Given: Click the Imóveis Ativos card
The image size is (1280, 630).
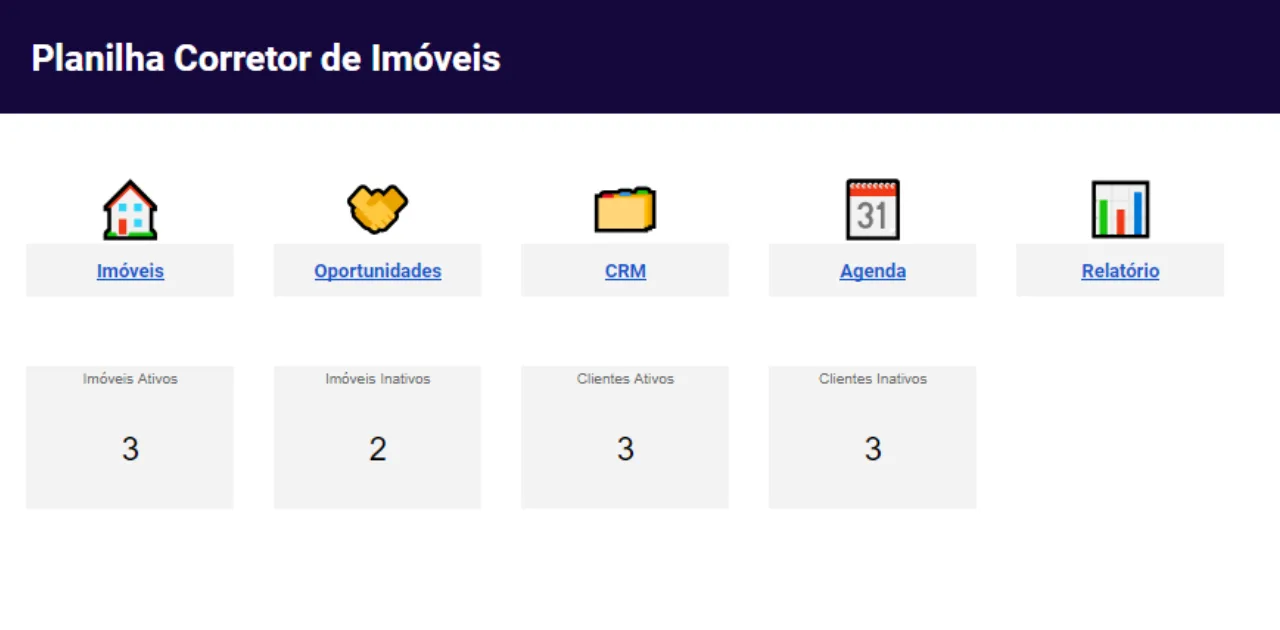Looking at the screenshot, I should point(130,436).
